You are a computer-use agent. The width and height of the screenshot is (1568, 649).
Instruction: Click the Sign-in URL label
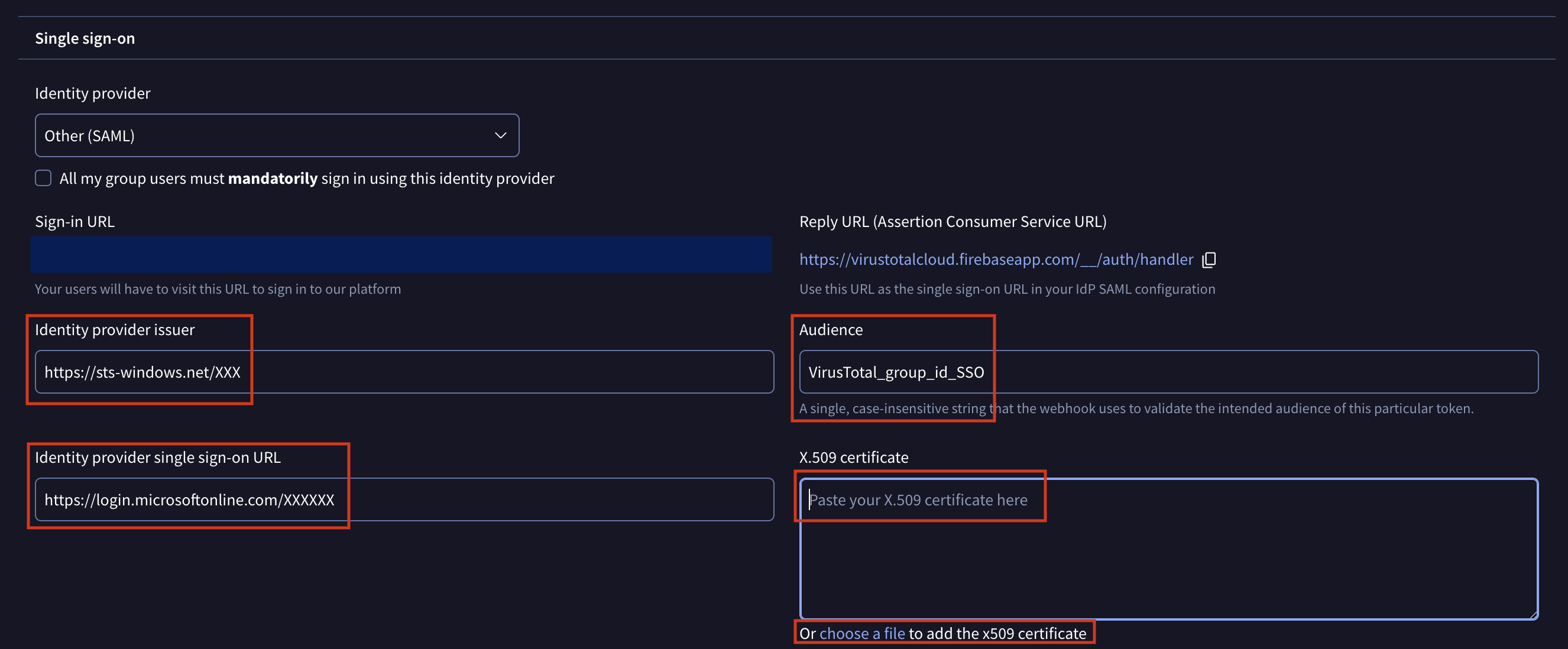tap(74, 222)
